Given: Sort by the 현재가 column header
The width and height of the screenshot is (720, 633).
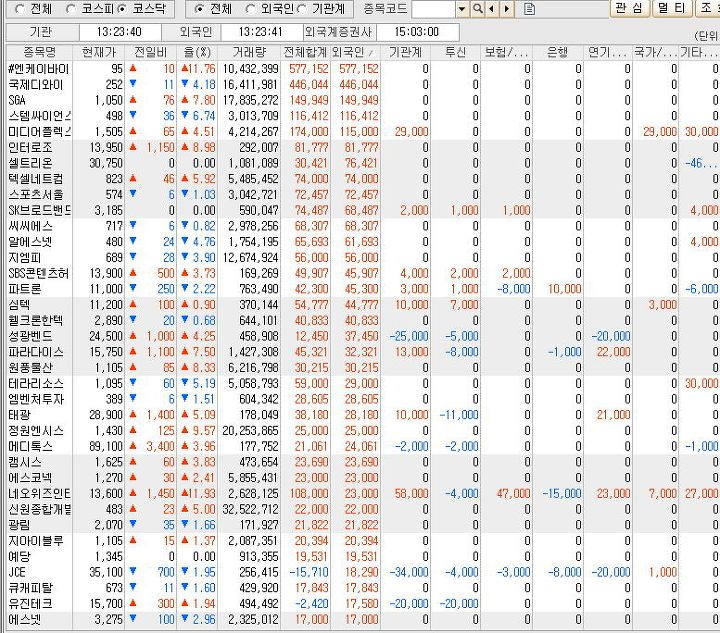Looking at the screenshot, I should click(99, 52).
